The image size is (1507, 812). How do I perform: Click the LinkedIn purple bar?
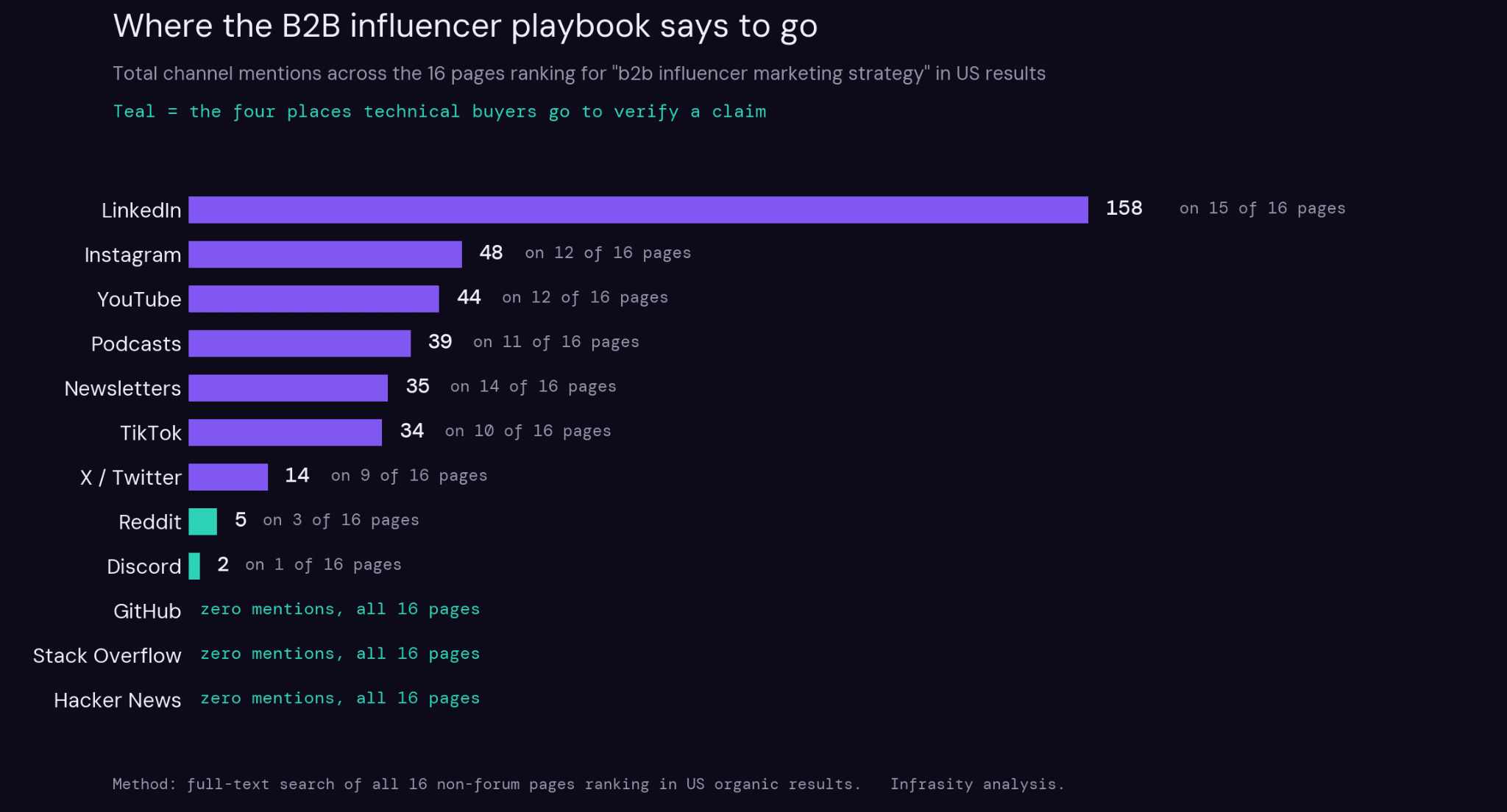coord(638,210)
